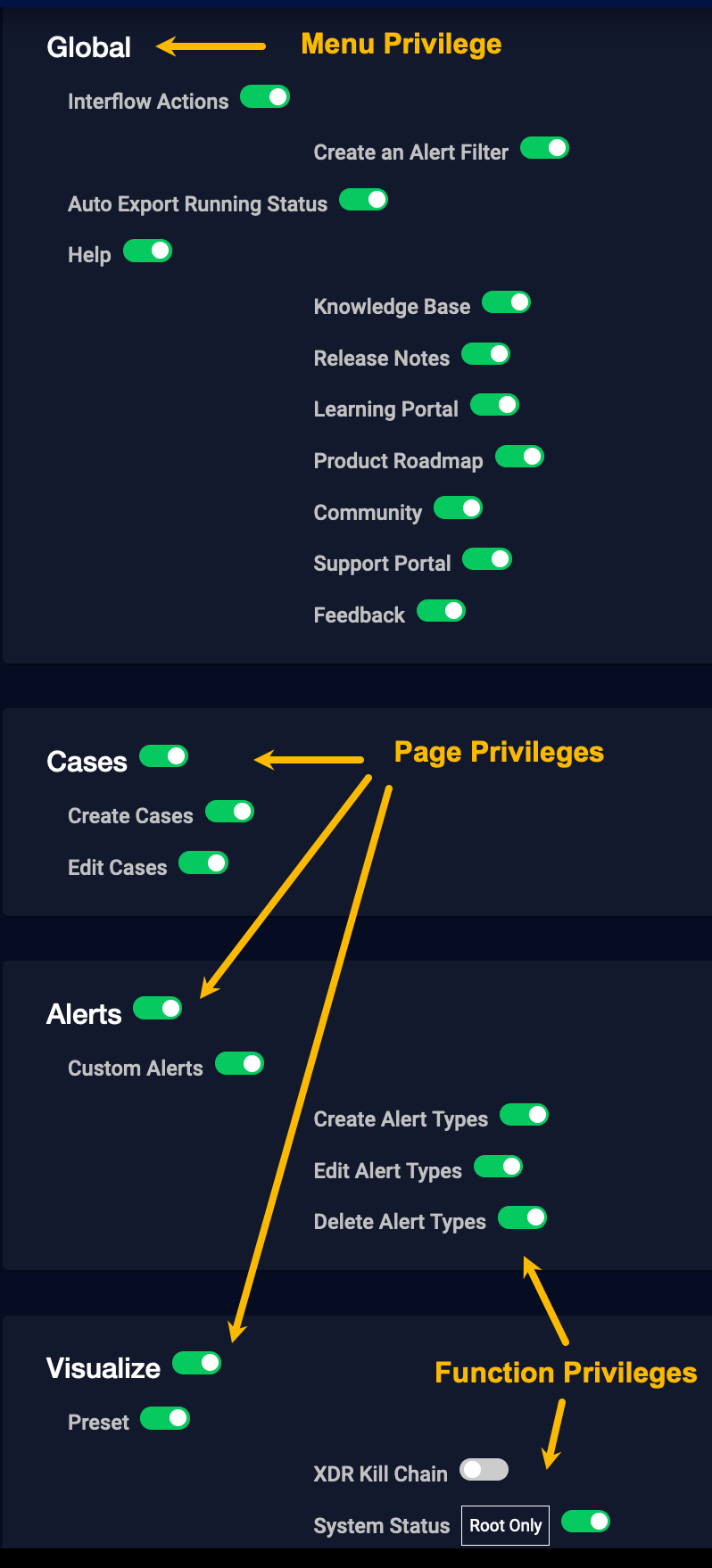Enable the XDR Kill Chain toggle
Image resolution: width=712 pixels, height=1568 pixels.
click(484, 1470)
